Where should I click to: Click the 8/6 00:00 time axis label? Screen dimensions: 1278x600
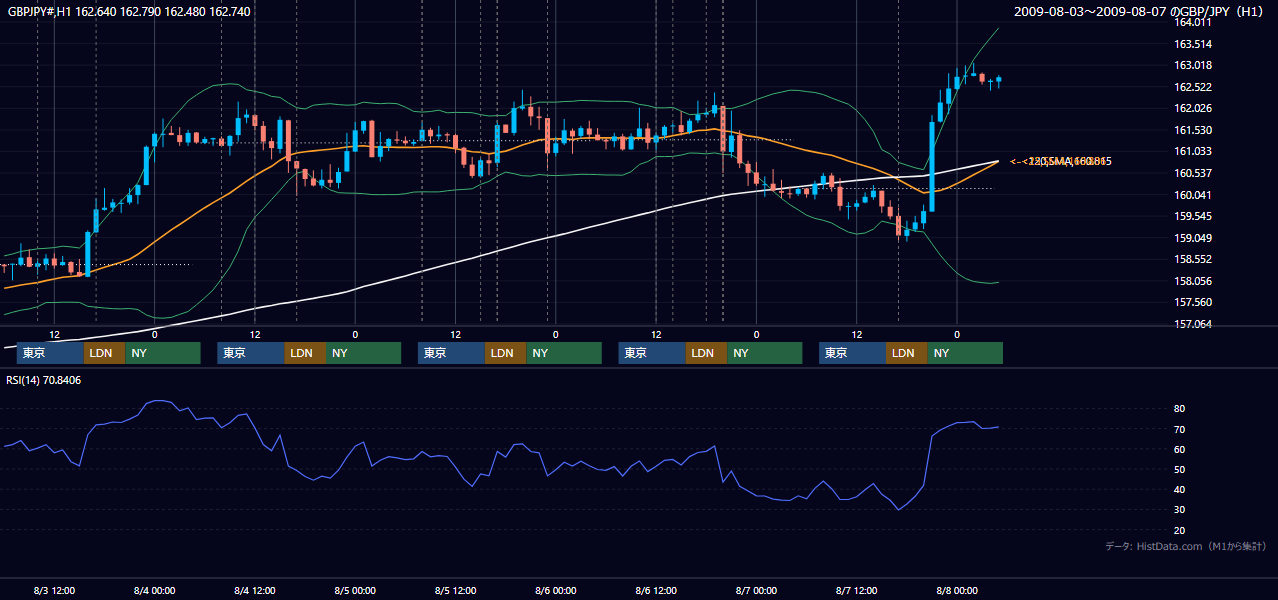click(555, 590)
